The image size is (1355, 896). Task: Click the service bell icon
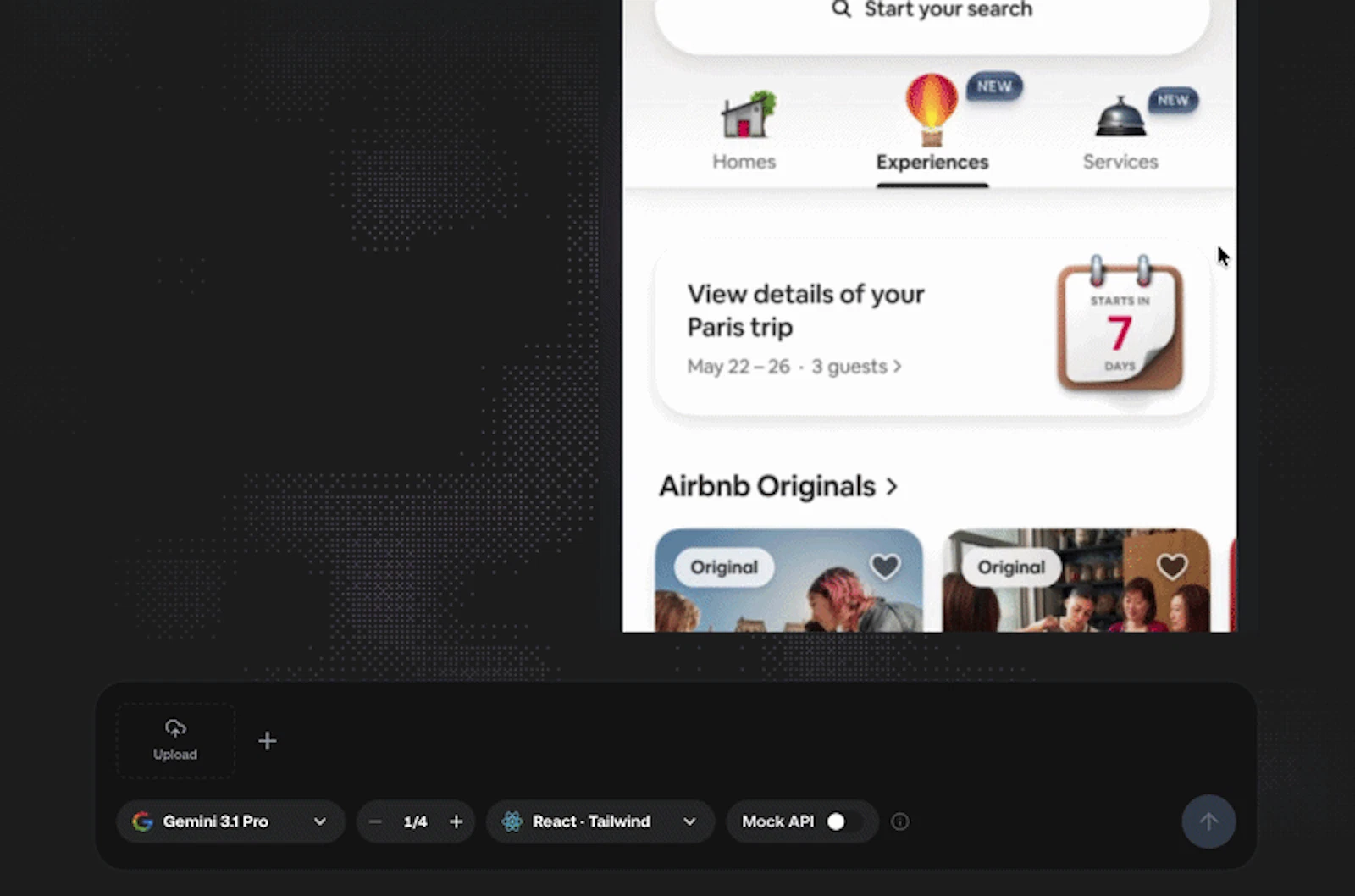coord(1120,117)
